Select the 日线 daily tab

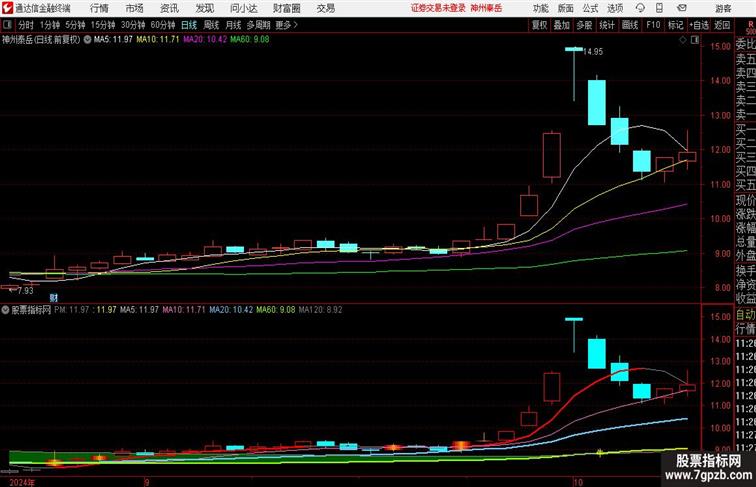[x=189, y=25]
